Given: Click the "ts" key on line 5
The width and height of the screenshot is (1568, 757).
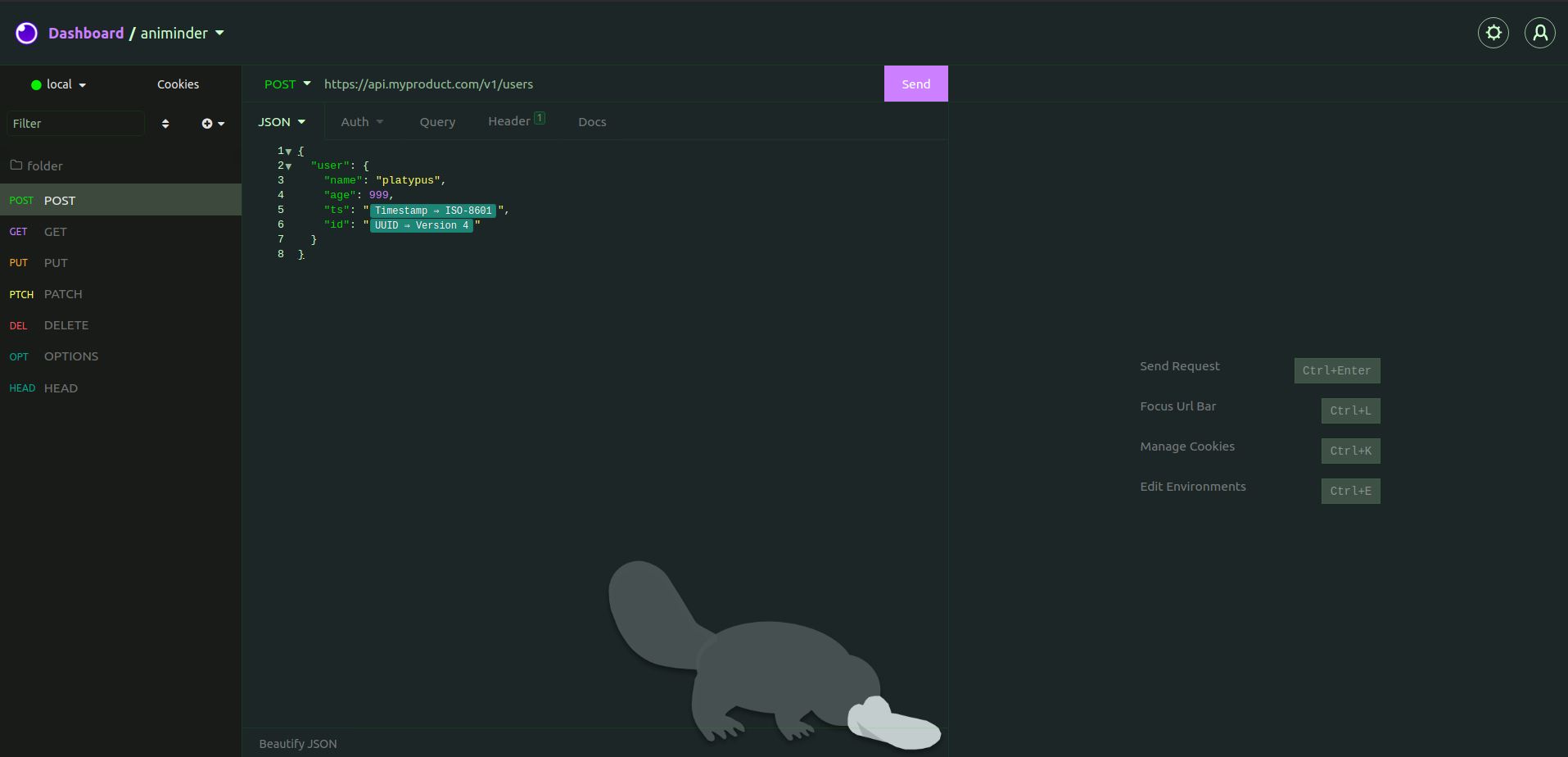Looking at the screenshot, I should pos(337,211).
